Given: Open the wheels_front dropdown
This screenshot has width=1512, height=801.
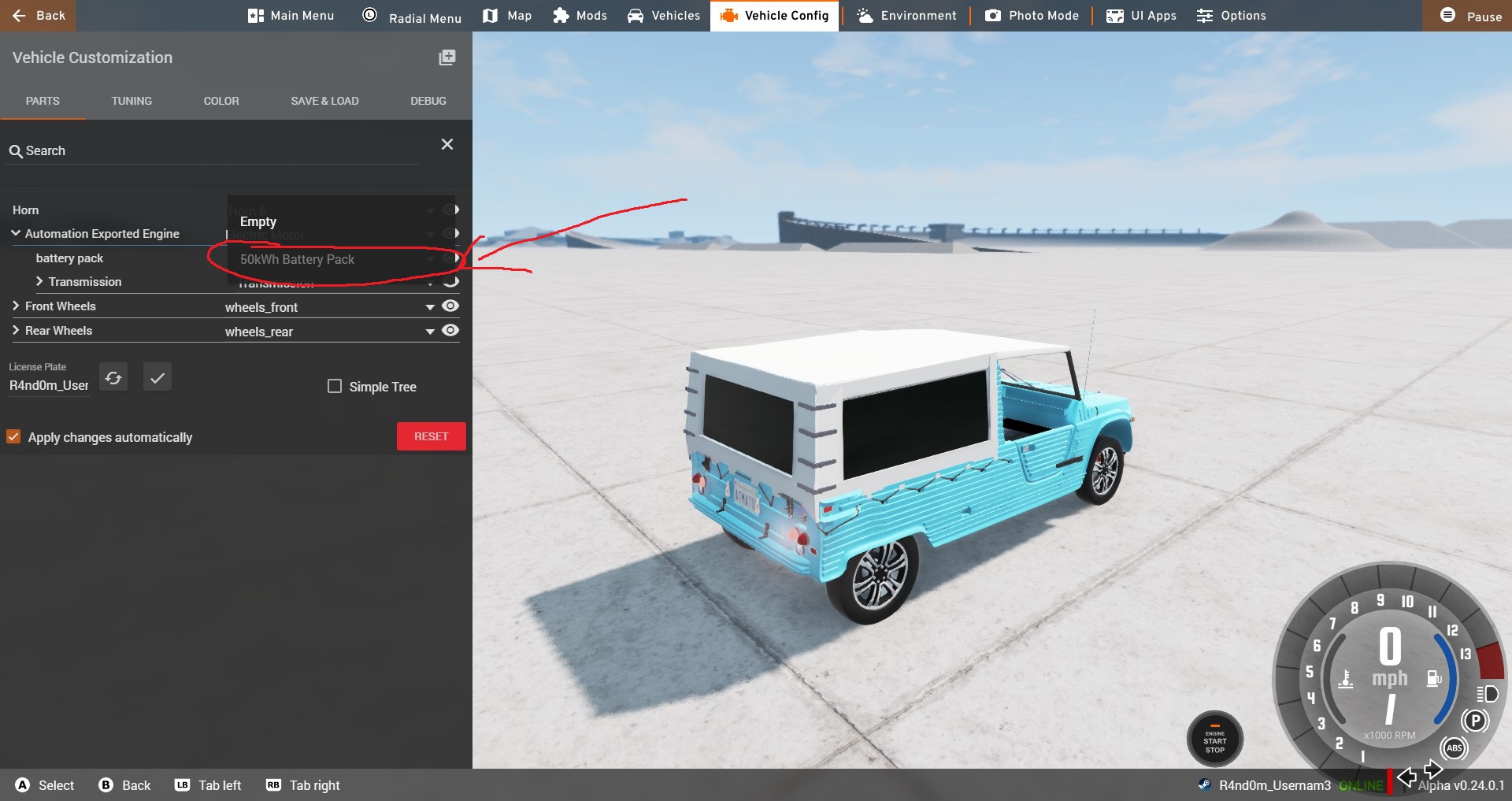Looking at the screenshot, I should 329,307.
